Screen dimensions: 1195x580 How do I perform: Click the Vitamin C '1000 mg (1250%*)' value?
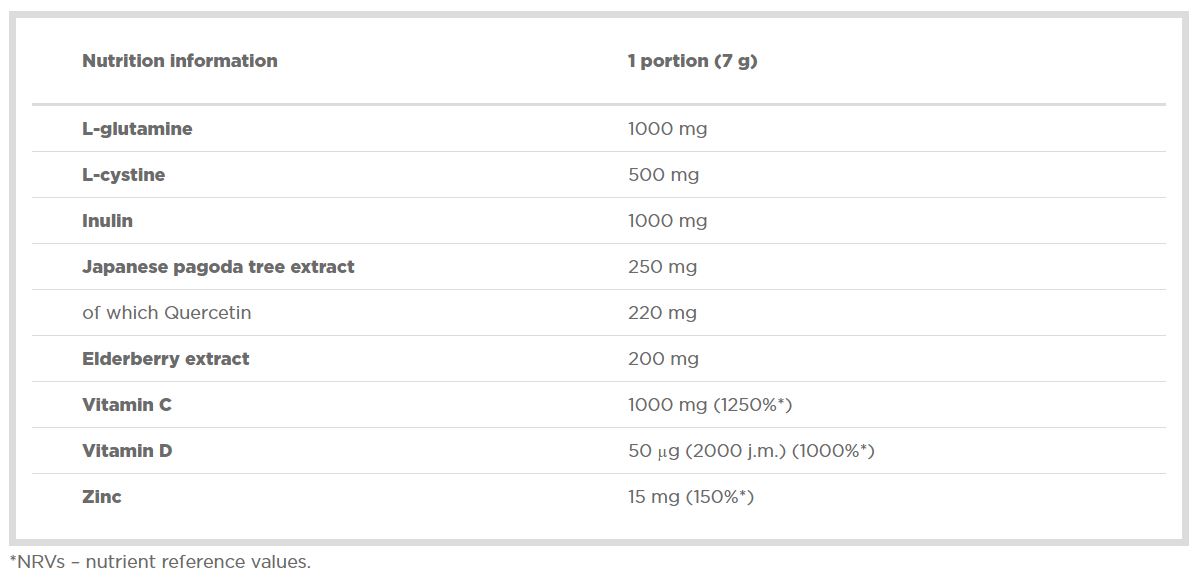[x=710, y=405]
